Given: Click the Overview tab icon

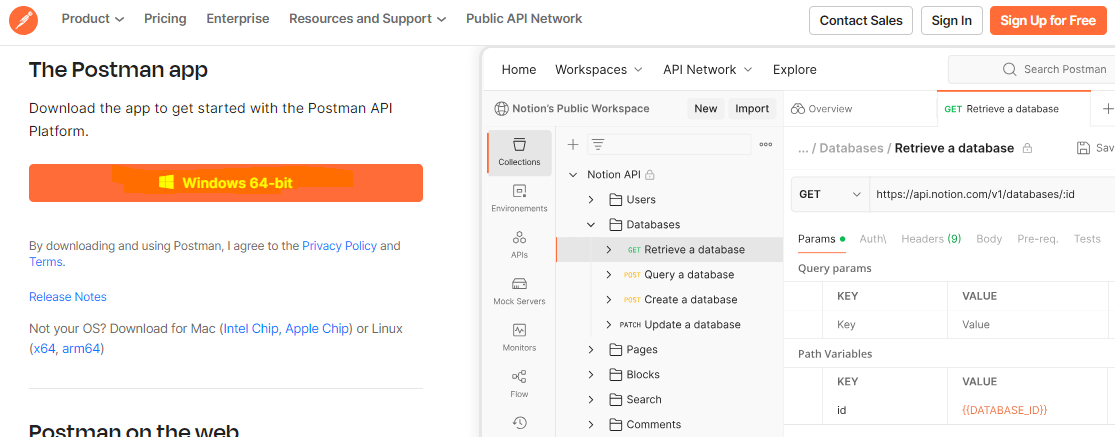Looking at the screenshot, I should pyautogui.click(x=797, y=109).
